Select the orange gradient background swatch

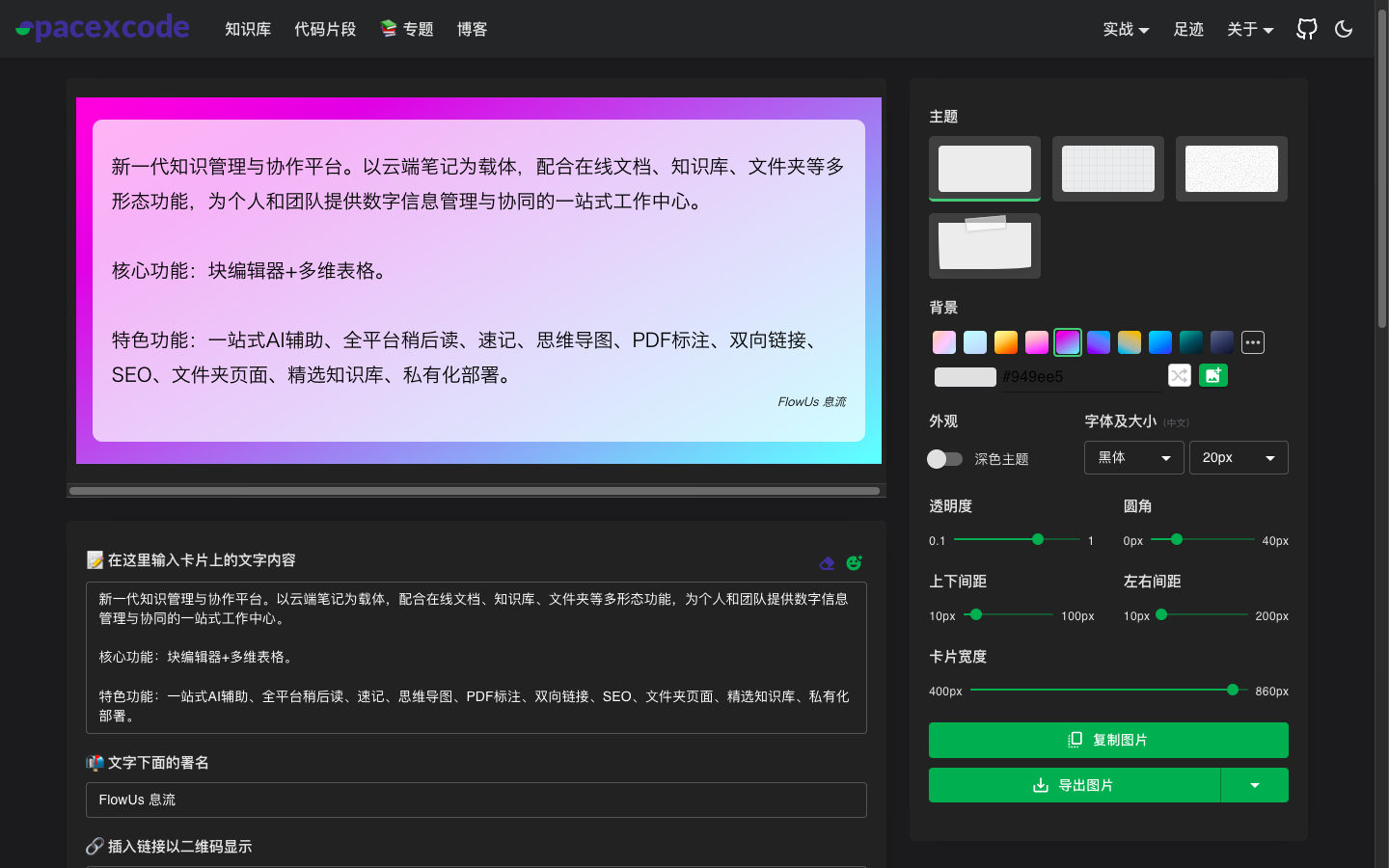pos(1005,342)
